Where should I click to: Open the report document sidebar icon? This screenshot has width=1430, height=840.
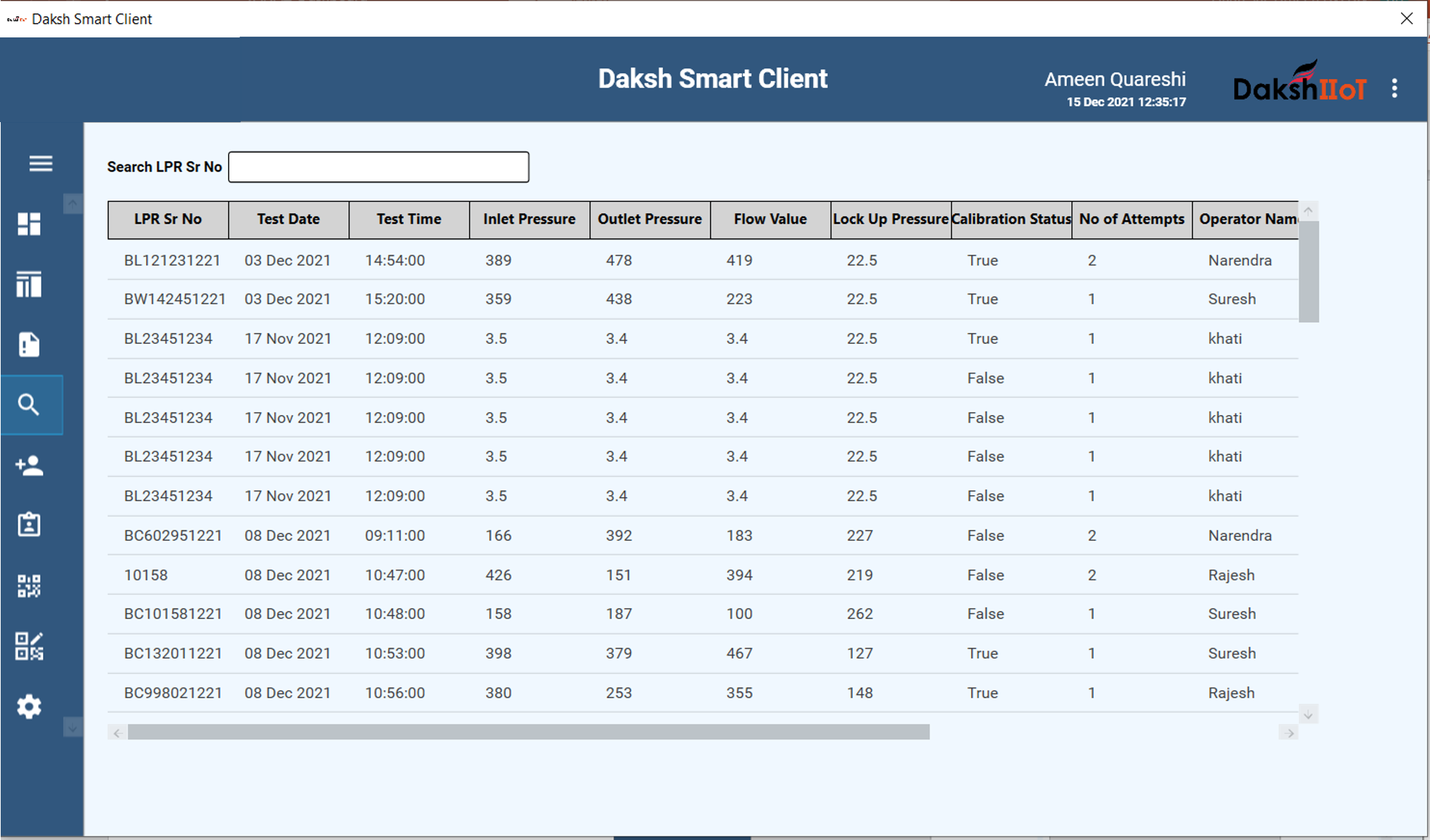click(x=29, y=344)
